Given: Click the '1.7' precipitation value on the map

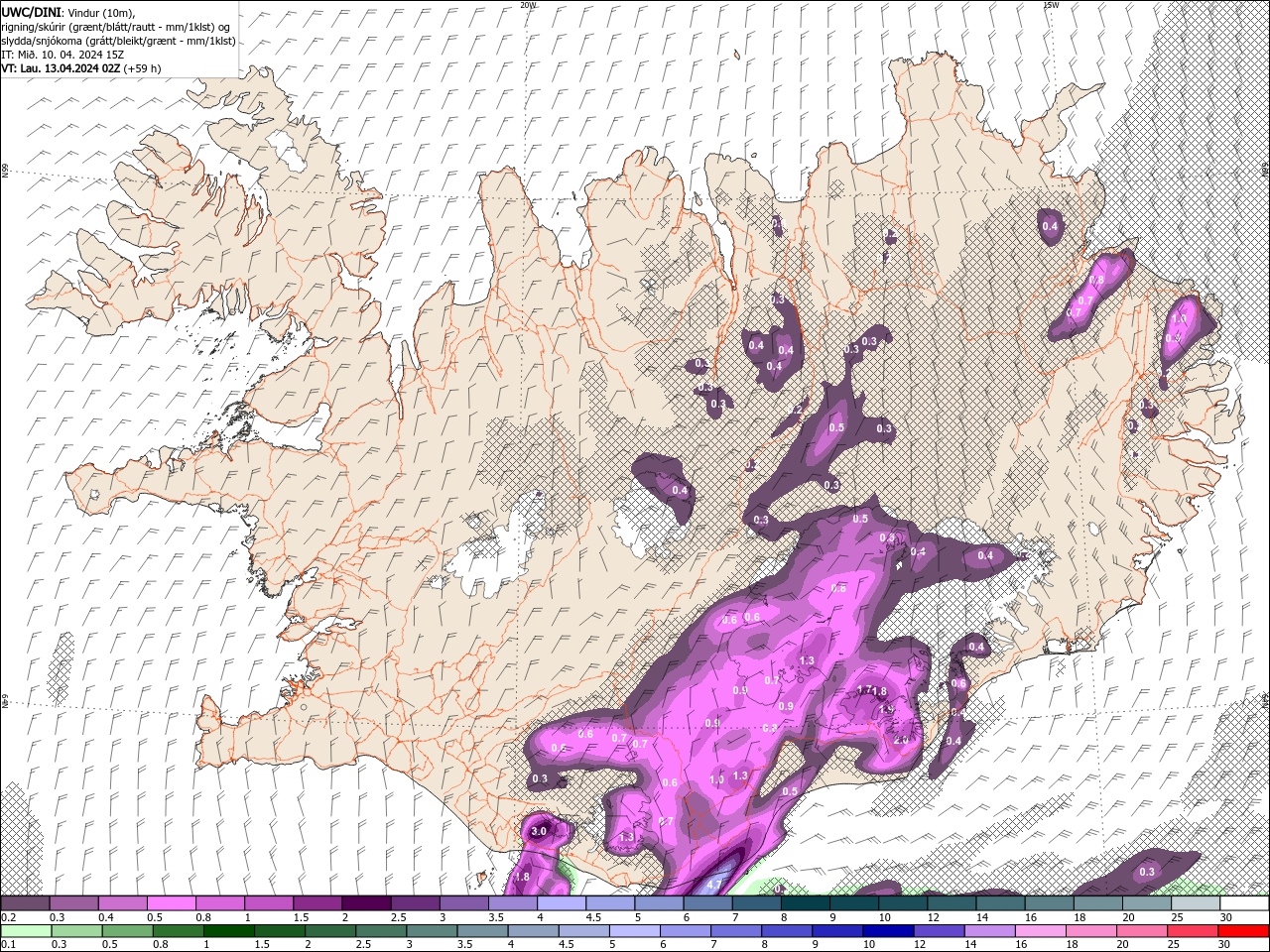Looking at the screenshot, I should (x=863, y=690).
